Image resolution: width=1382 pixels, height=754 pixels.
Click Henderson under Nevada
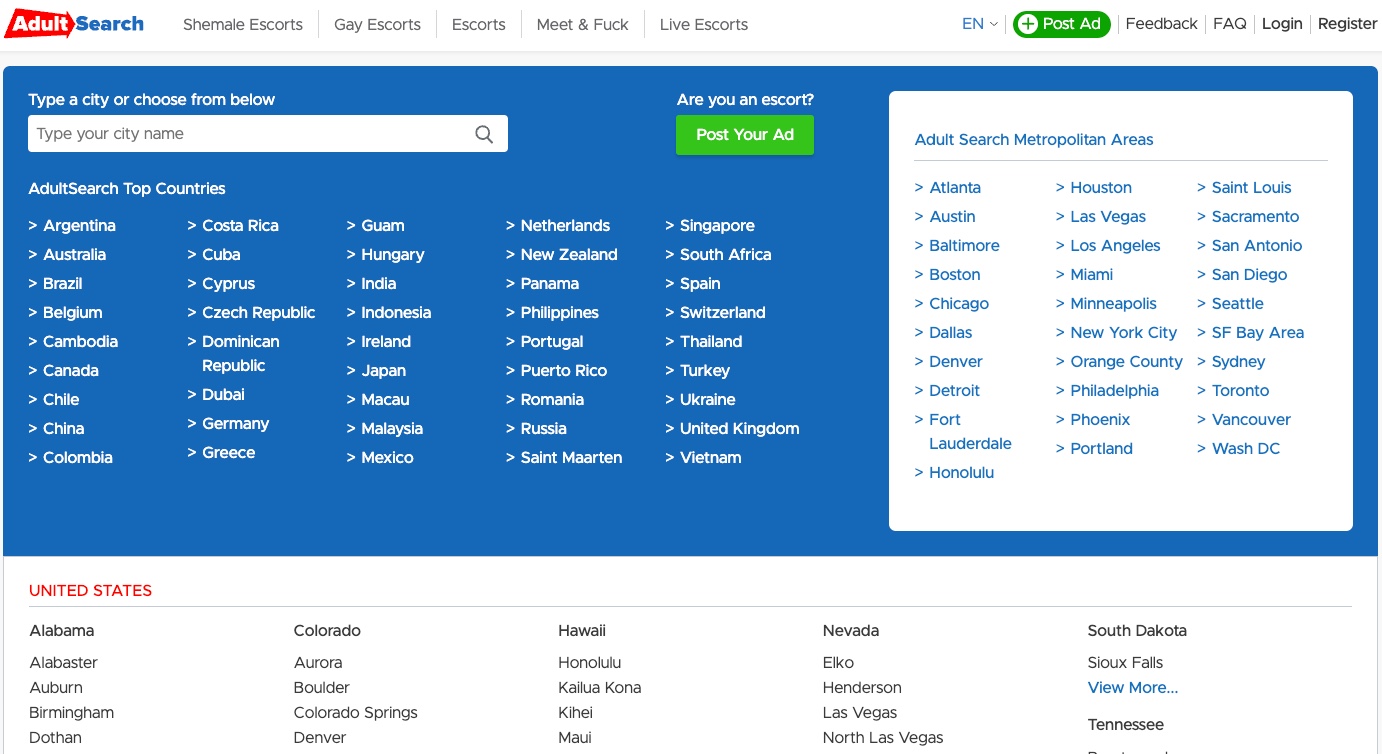pos(862,688)
